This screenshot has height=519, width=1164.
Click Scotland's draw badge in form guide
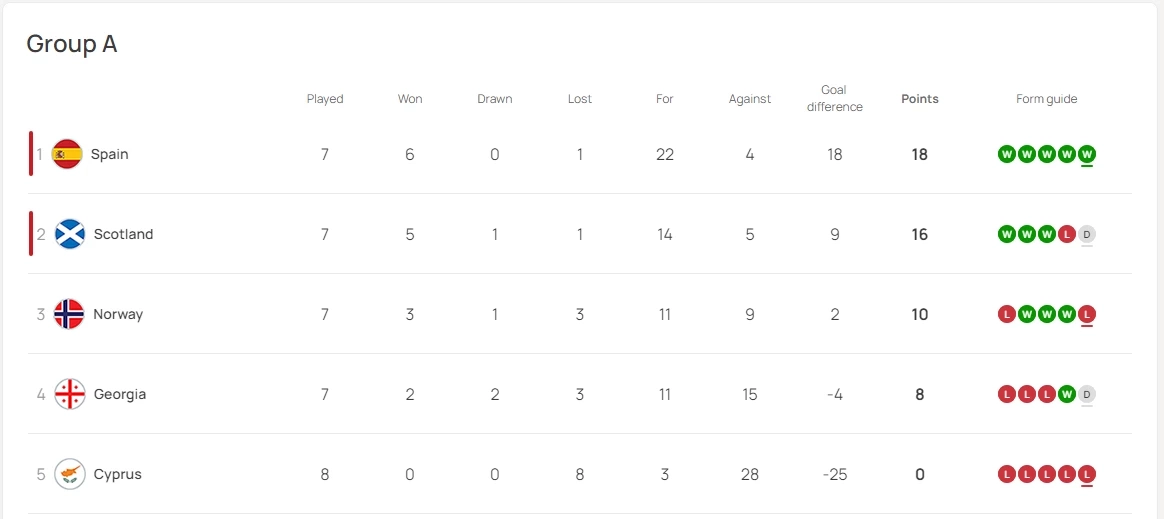[1087, 234]
